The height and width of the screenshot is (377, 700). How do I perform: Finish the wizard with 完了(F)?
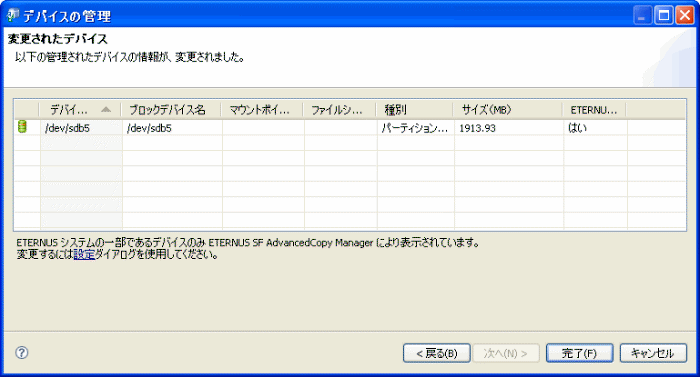click(579, 353)
